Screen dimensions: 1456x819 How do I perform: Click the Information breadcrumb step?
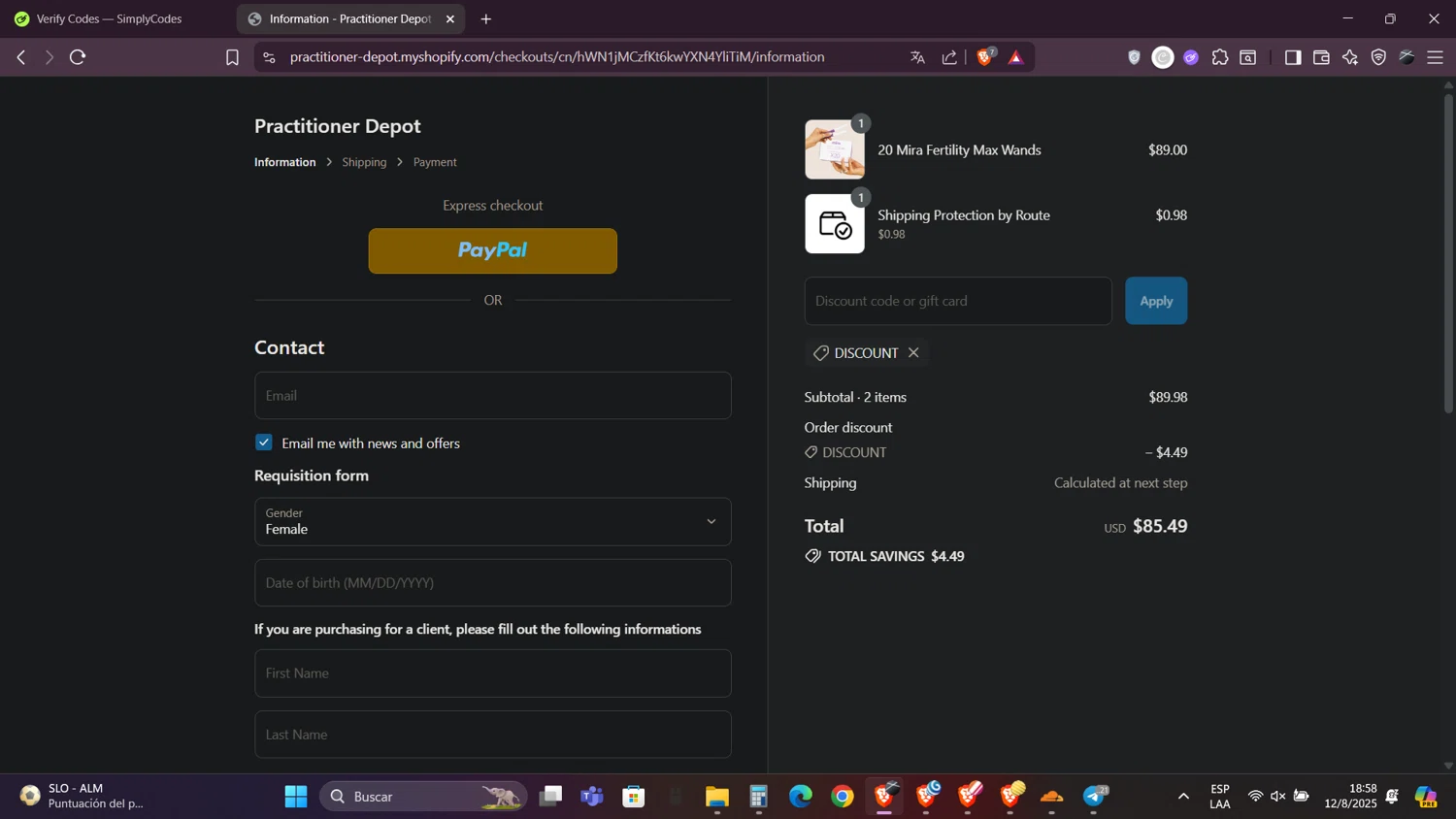[x=284, y=162]
